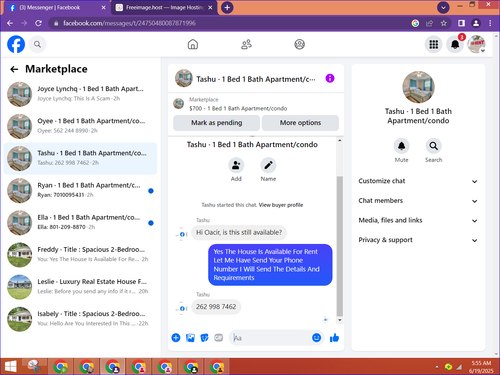This screenshot has height=375, width=500.
Task: Open more actions plus icon in composer
Action: click(x=176, y=338)
